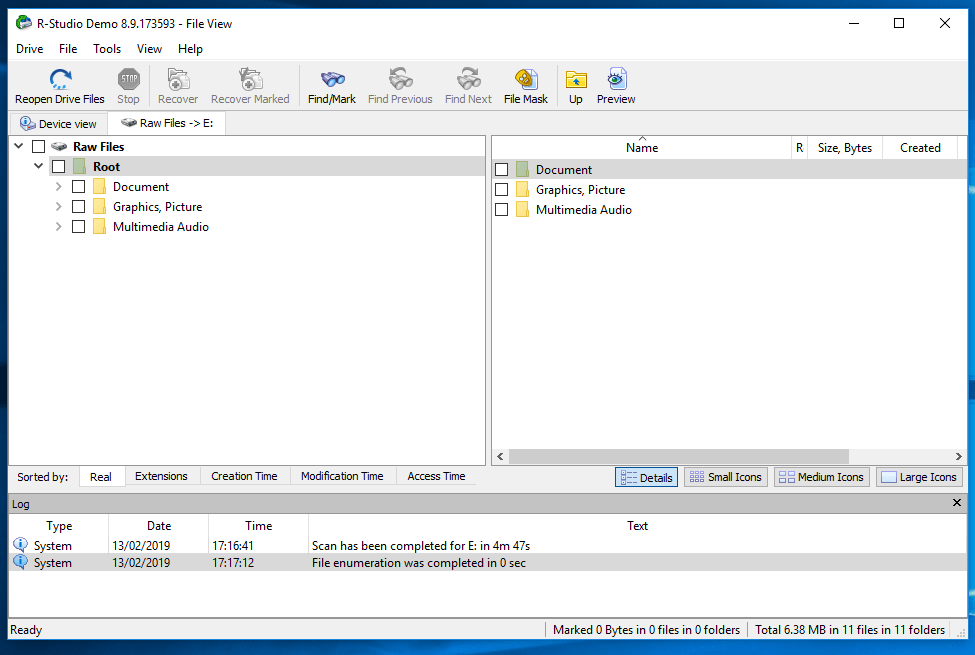The height and width of the screenshot is (655, 975).
Task: Expand the Multimedia Audio tree node
Action: click(x=58, y=226)
